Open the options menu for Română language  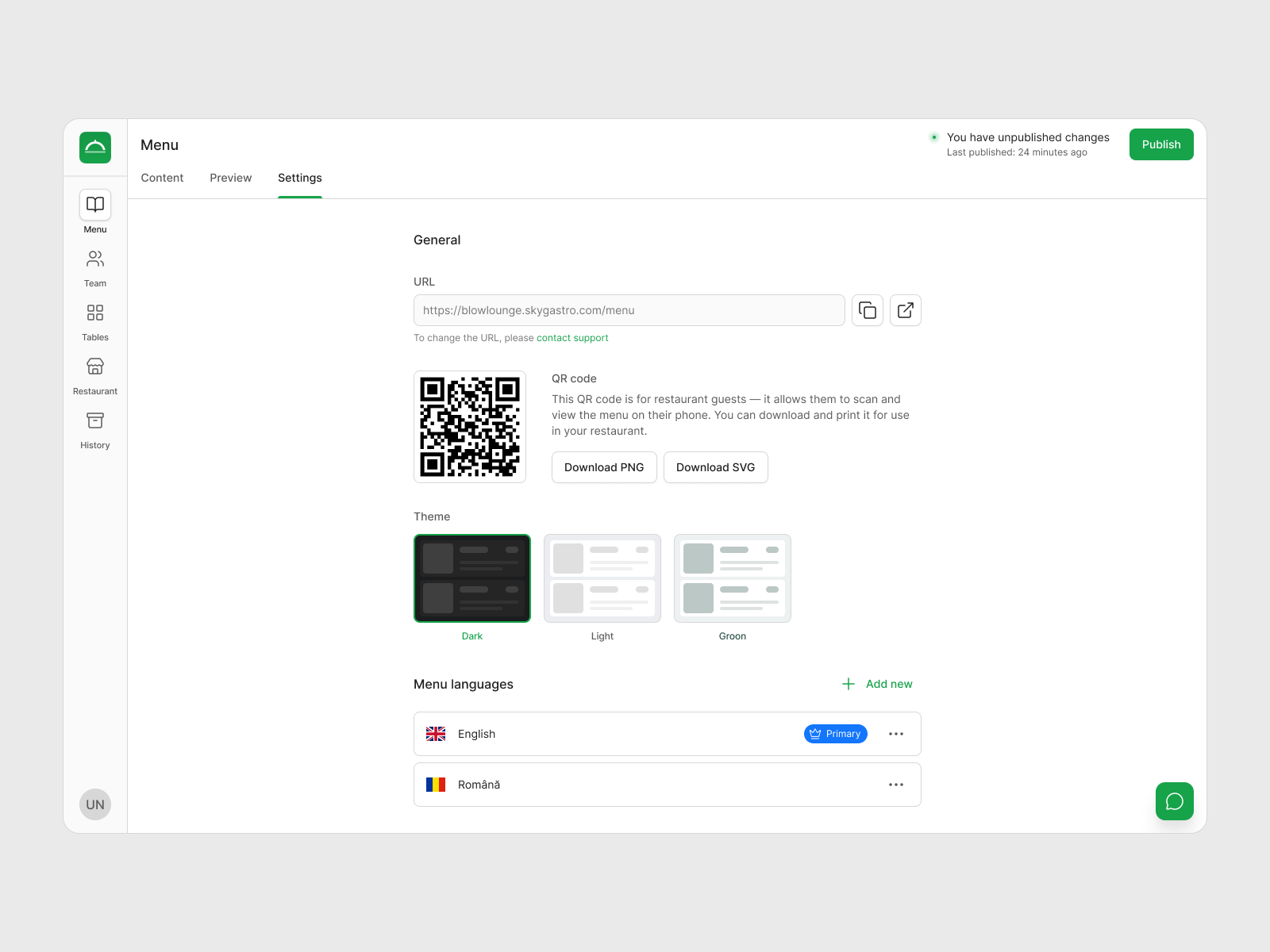click(896, 785)
